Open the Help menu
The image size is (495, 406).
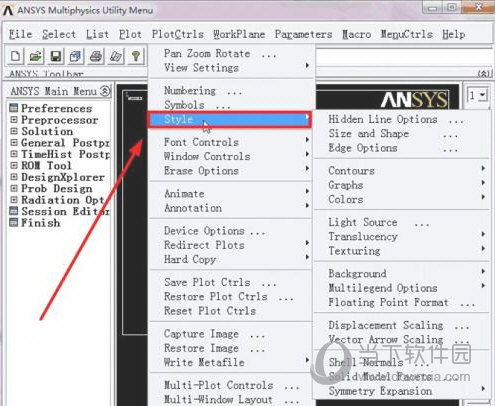point(454,34)
